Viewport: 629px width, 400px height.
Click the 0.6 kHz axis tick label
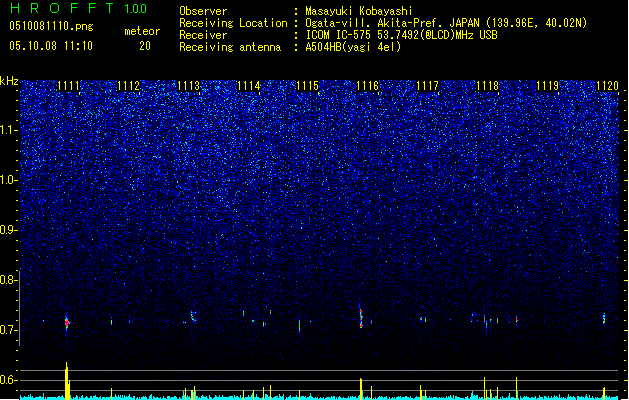pos(8,380)
